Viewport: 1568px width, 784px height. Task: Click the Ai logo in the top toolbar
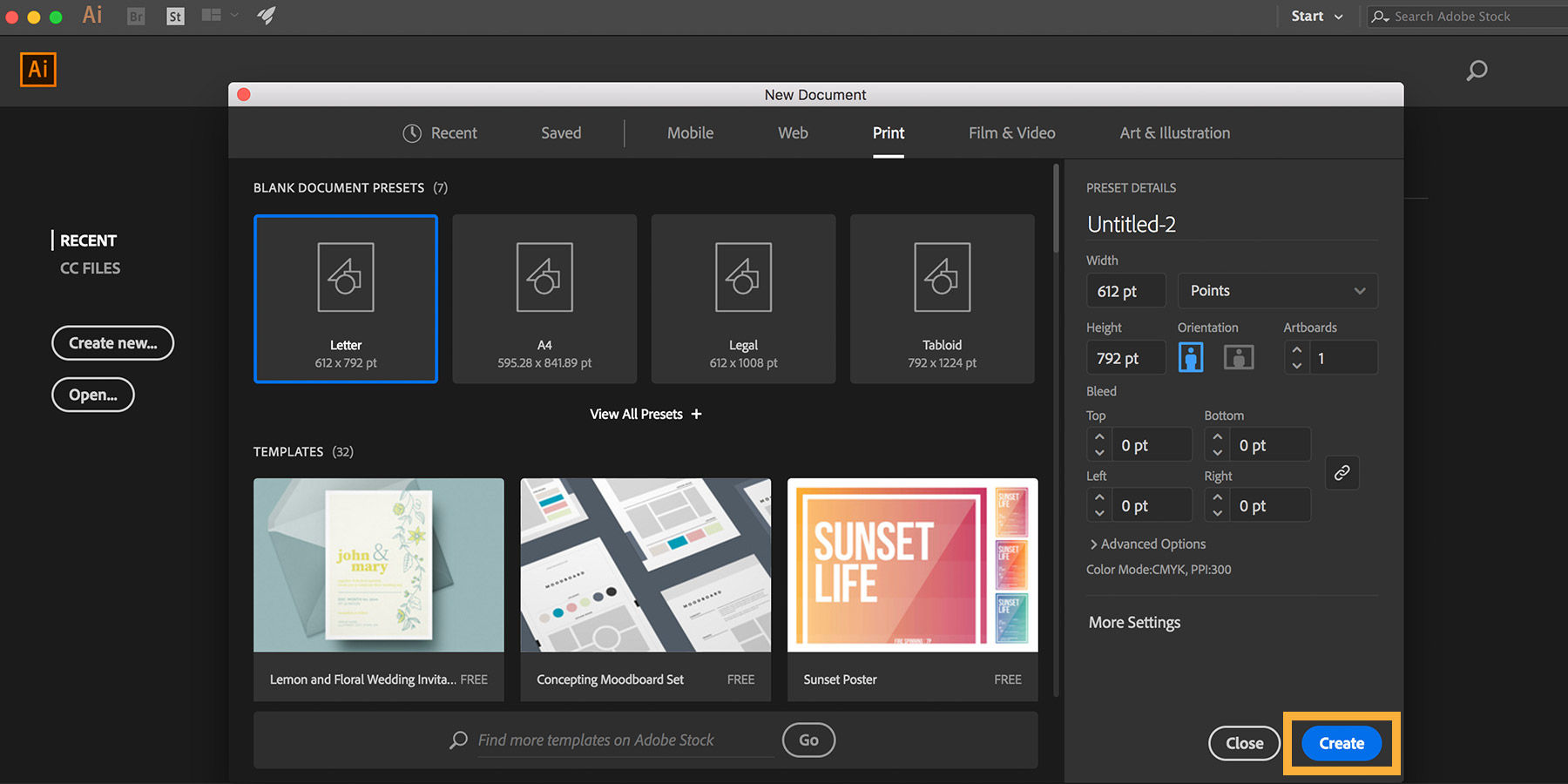(x=91, y=15)
